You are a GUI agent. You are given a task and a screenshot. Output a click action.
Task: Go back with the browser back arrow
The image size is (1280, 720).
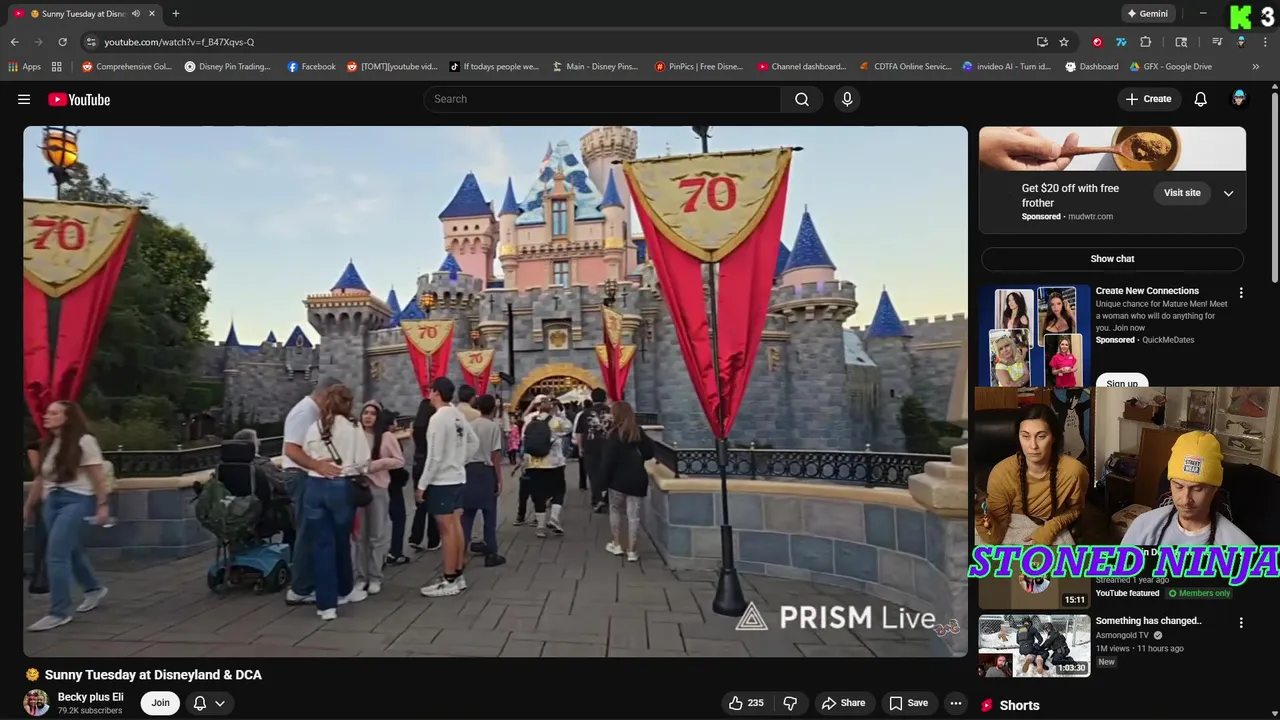click(x=14, y=42)
